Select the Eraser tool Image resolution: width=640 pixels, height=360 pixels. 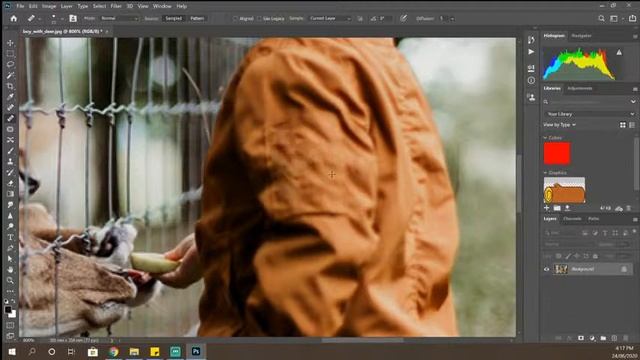[x=11, y=183]
